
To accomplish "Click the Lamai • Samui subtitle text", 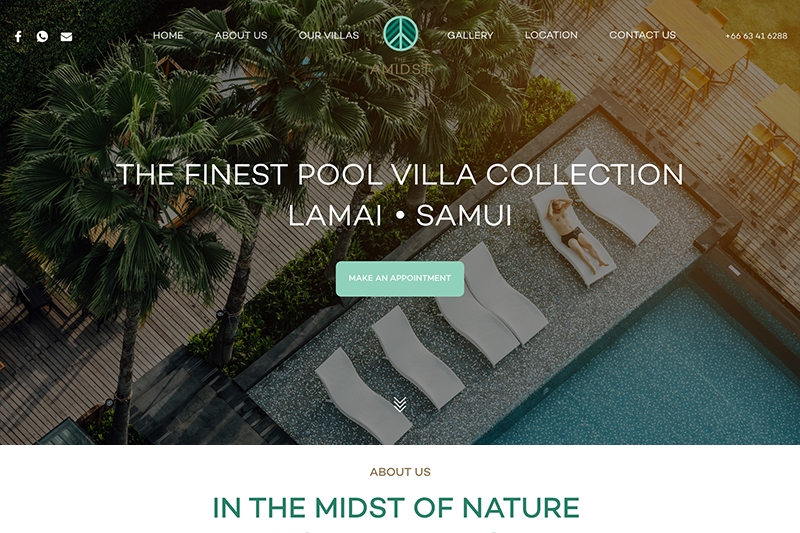I will click(400, 215).
